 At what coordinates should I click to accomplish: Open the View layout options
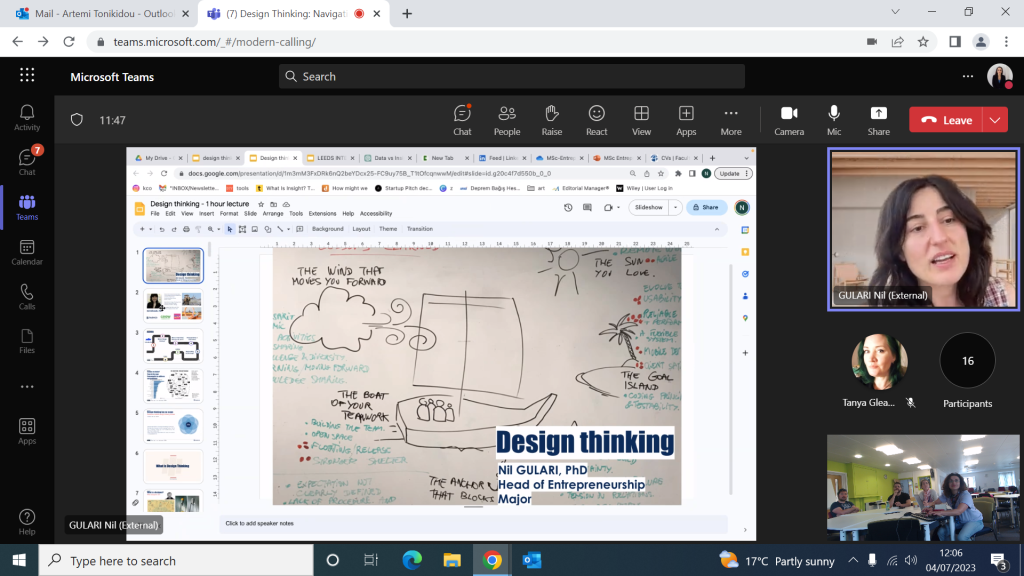pos(641,120)
